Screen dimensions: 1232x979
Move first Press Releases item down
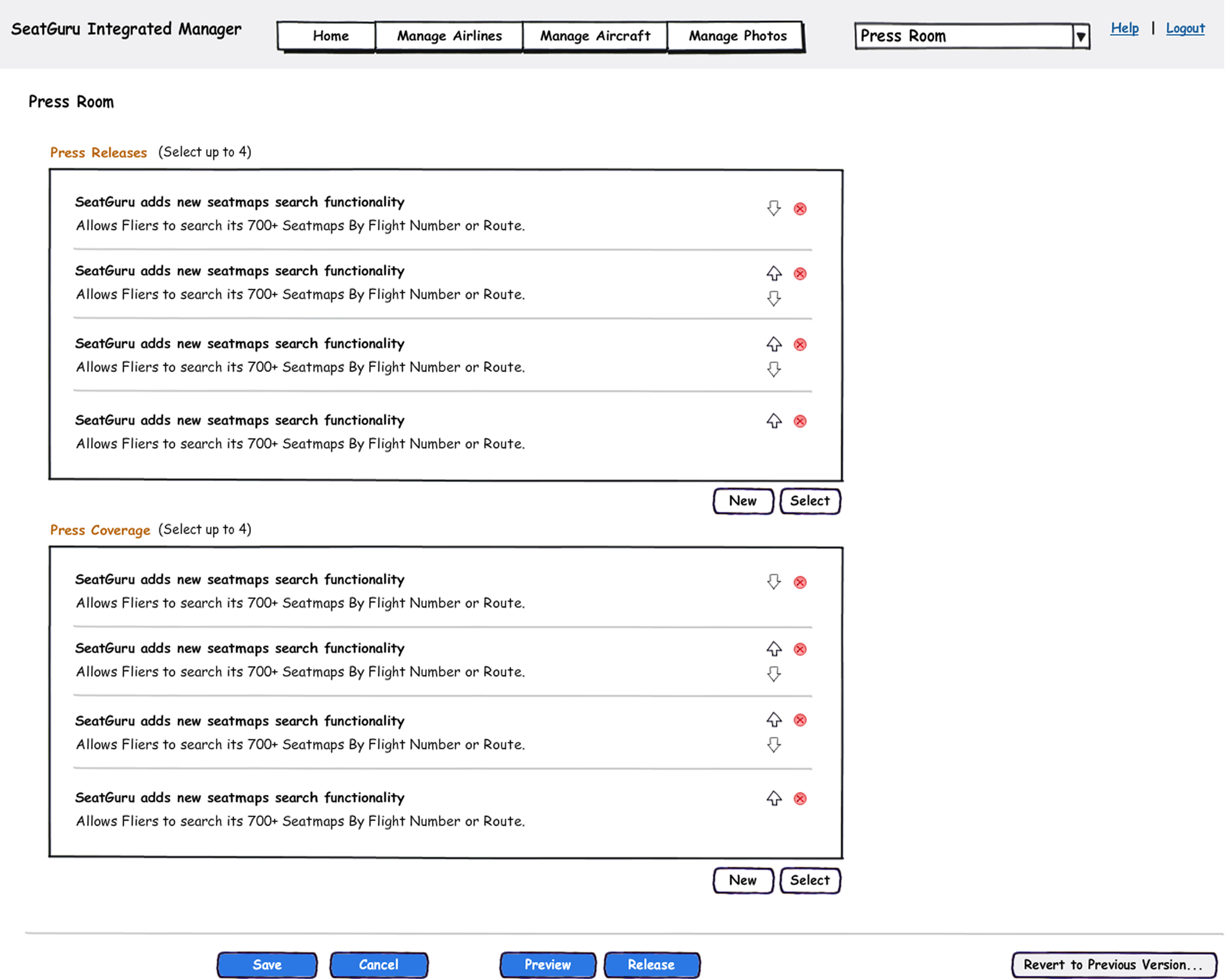pyautogui.click(x=774, y=208)
